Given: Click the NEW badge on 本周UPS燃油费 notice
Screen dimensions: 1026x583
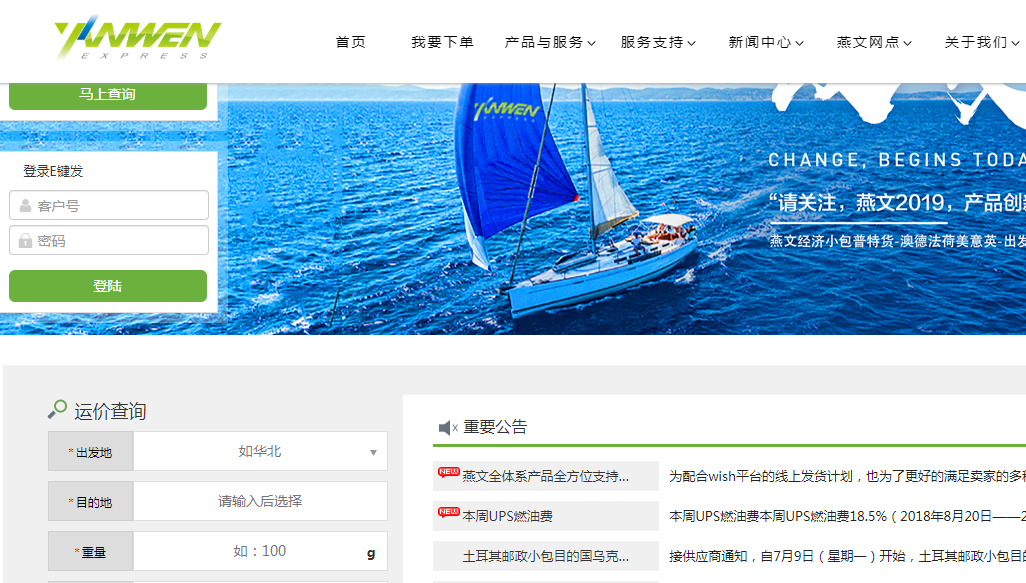Looking at the screenshot, I should [449, 512].
